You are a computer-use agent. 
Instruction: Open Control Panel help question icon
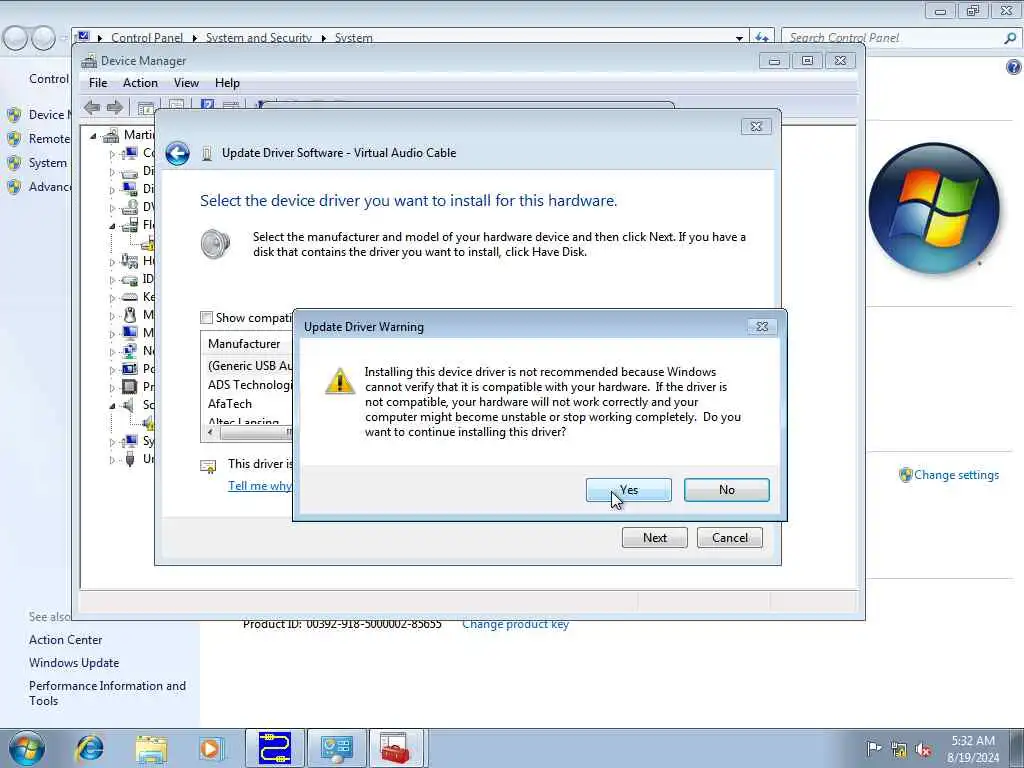tap(1014, 67)
